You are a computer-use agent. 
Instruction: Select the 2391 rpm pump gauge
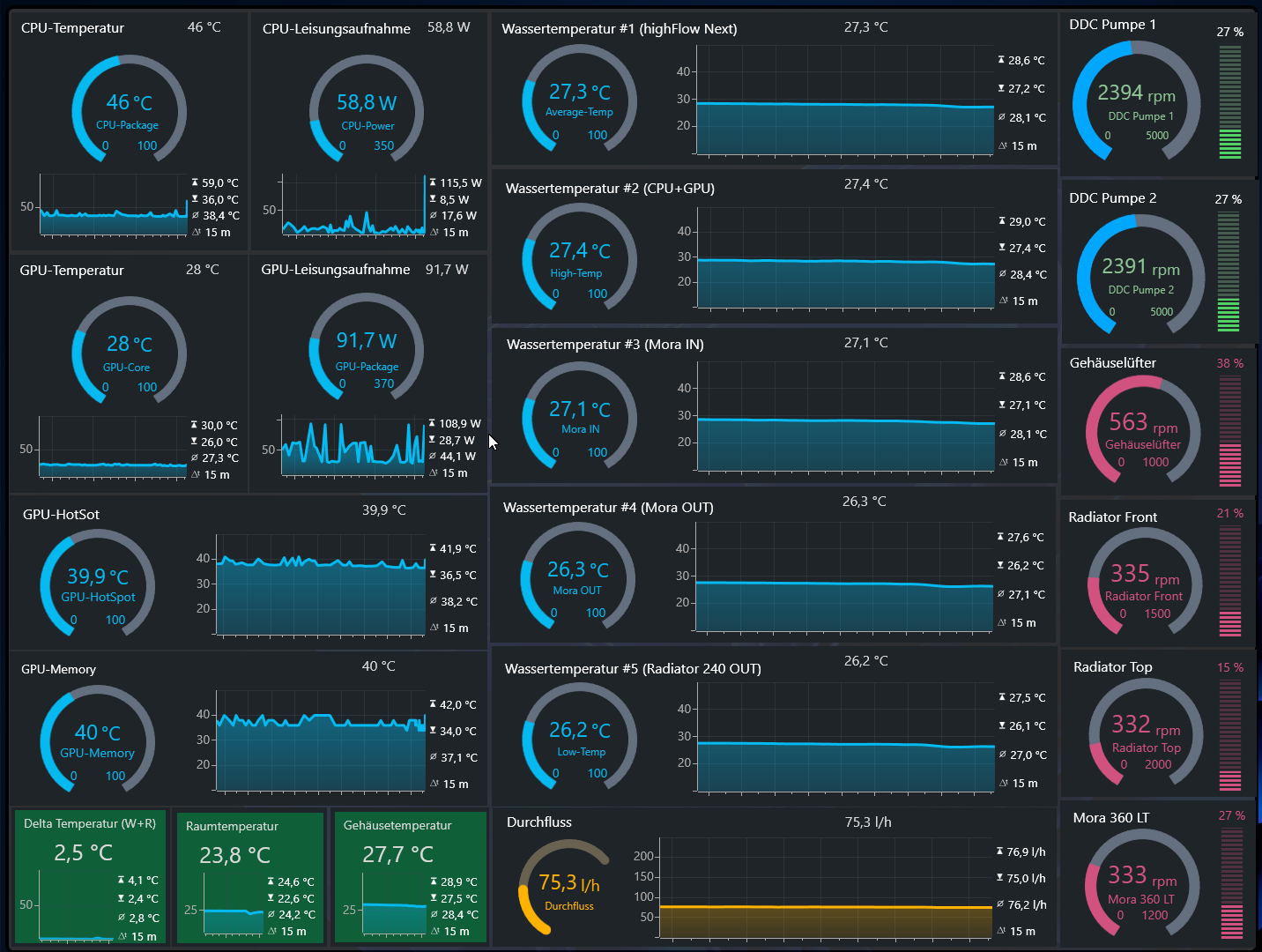tap(1140, 275)
